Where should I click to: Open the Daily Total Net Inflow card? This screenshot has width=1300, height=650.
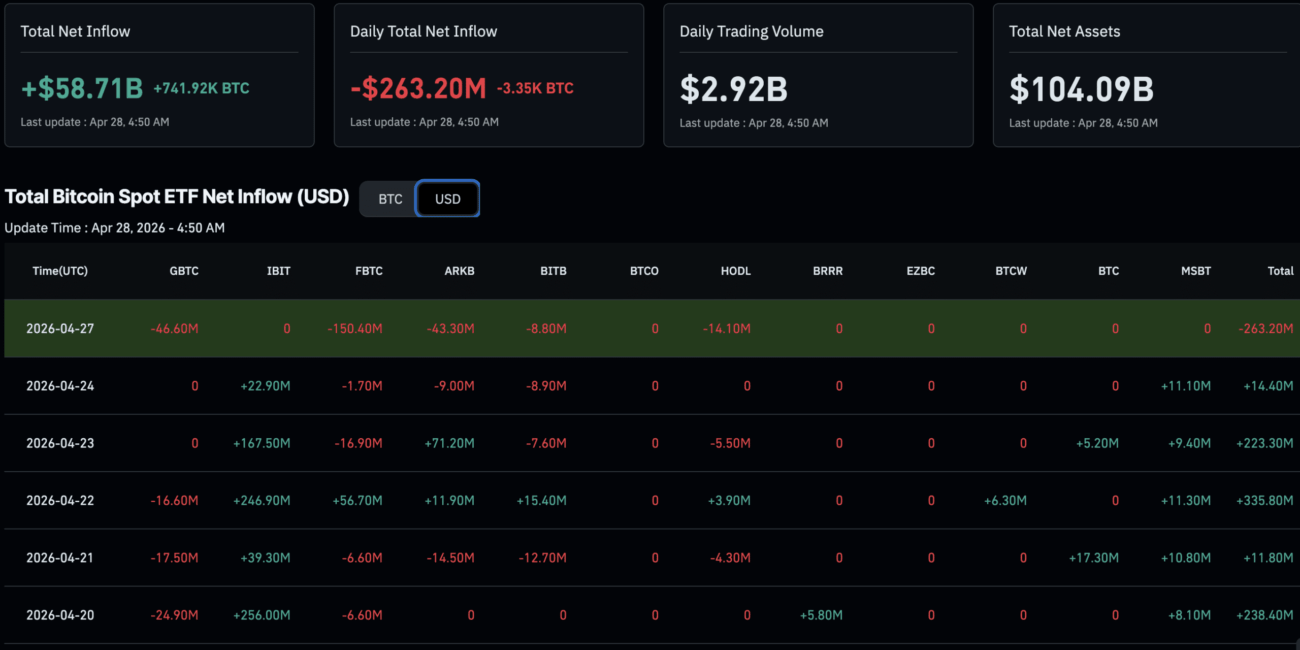tap(488, 75)
